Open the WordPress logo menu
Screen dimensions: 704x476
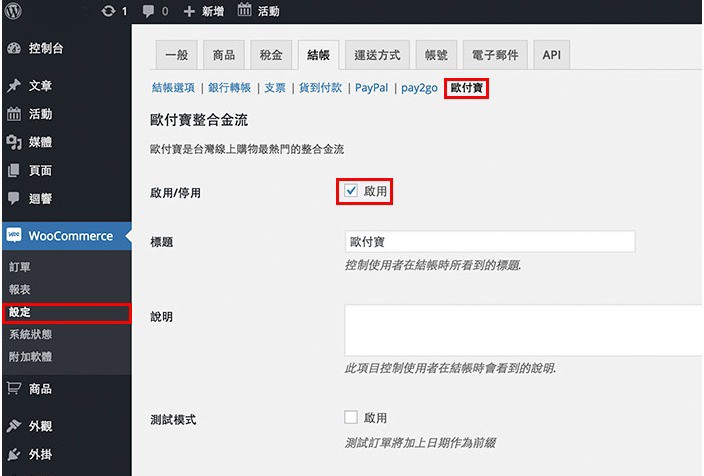[x=13, y=10]
